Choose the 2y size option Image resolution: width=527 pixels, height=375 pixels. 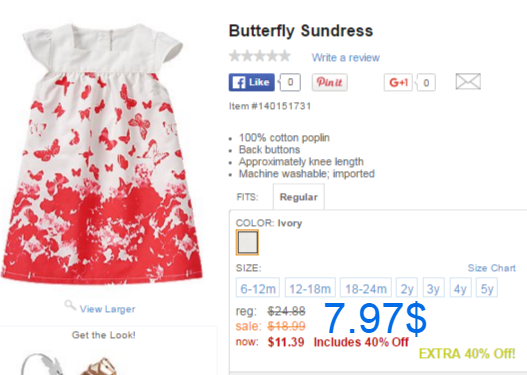pos(407,288)
